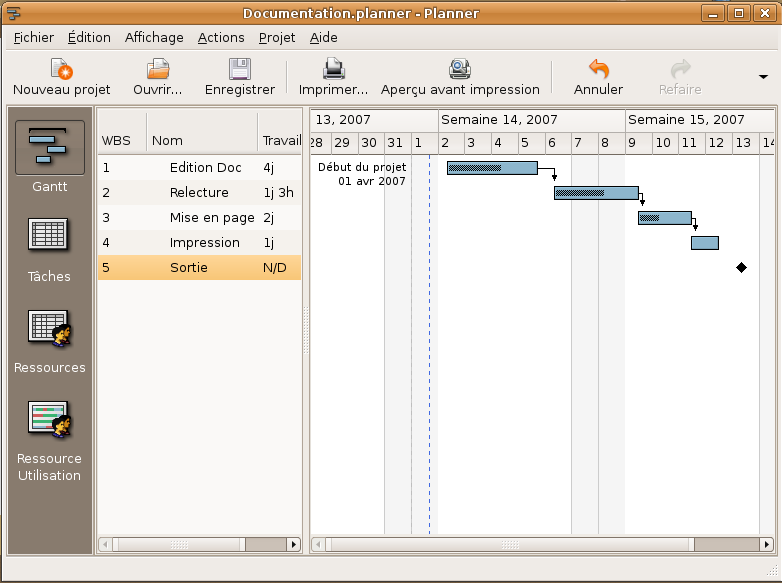Open the Actions menu
Screen dimensions: 782x583
pyautogui.click(x=221, y=37)
